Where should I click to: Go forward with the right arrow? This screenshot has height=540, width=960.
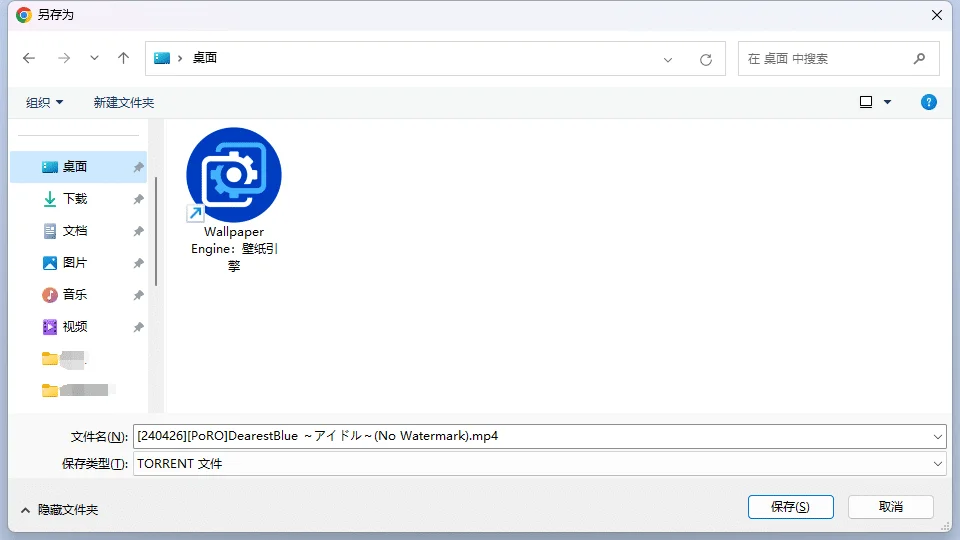(64, 58)
